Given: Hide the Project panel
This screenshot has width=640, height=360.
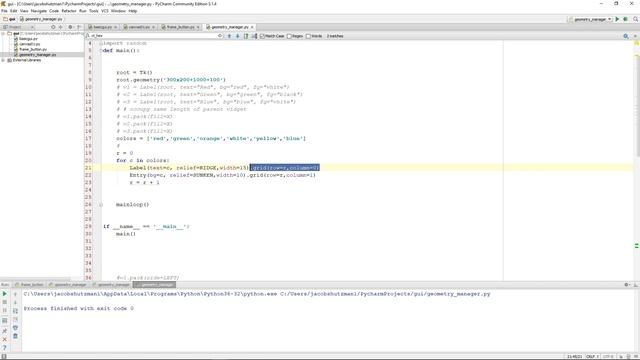Looking at the screenshot, I should click(x=79, y=27).
